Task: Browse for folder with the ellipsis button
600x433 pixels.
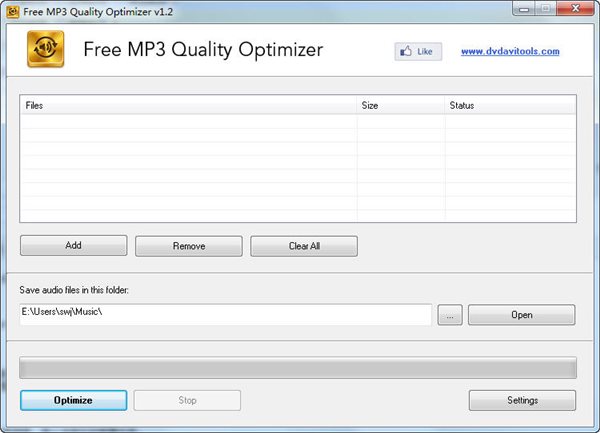Action: coord(450,315)
